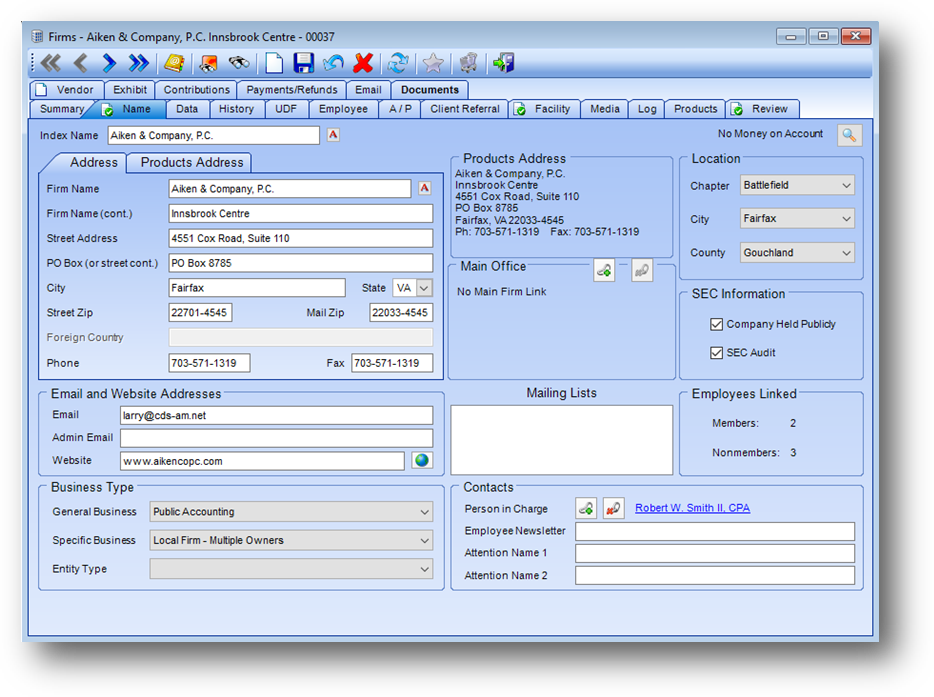Open the Exhibit tab
Viewport: 934px width, 697px height.
(130, 90)
